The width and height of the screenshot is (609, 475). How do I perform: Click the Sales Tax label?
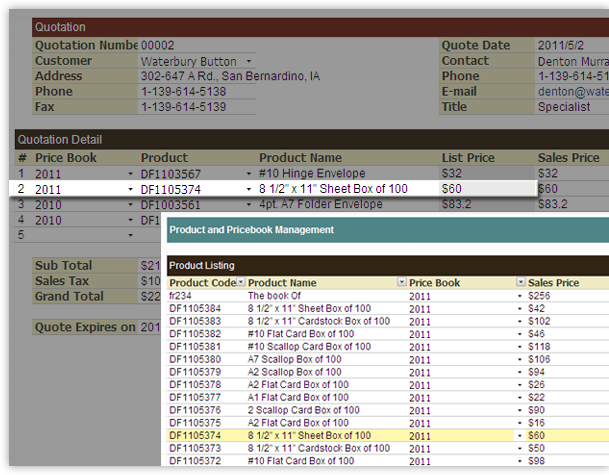[62, 281]
